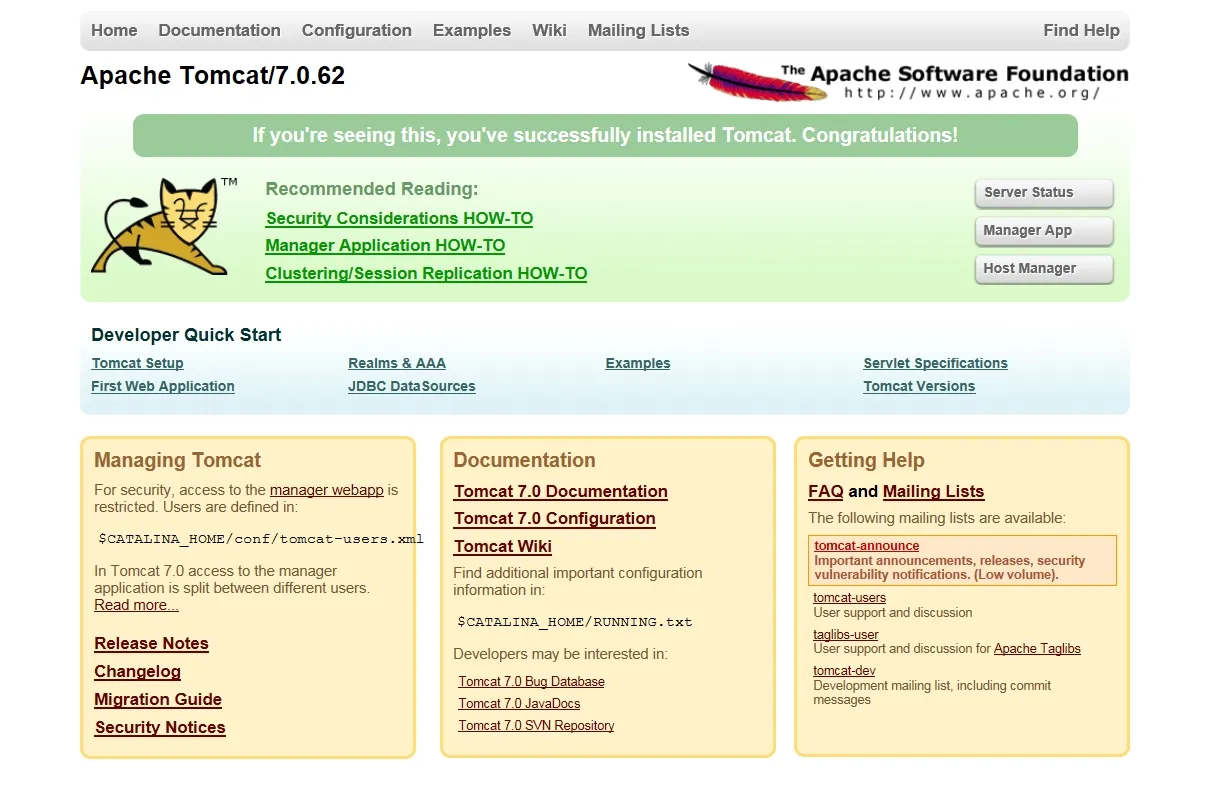The width and height of the screenshot is (1208, 788).
Task: Click the Developer Quick Start heading
Action: (186, 335)
